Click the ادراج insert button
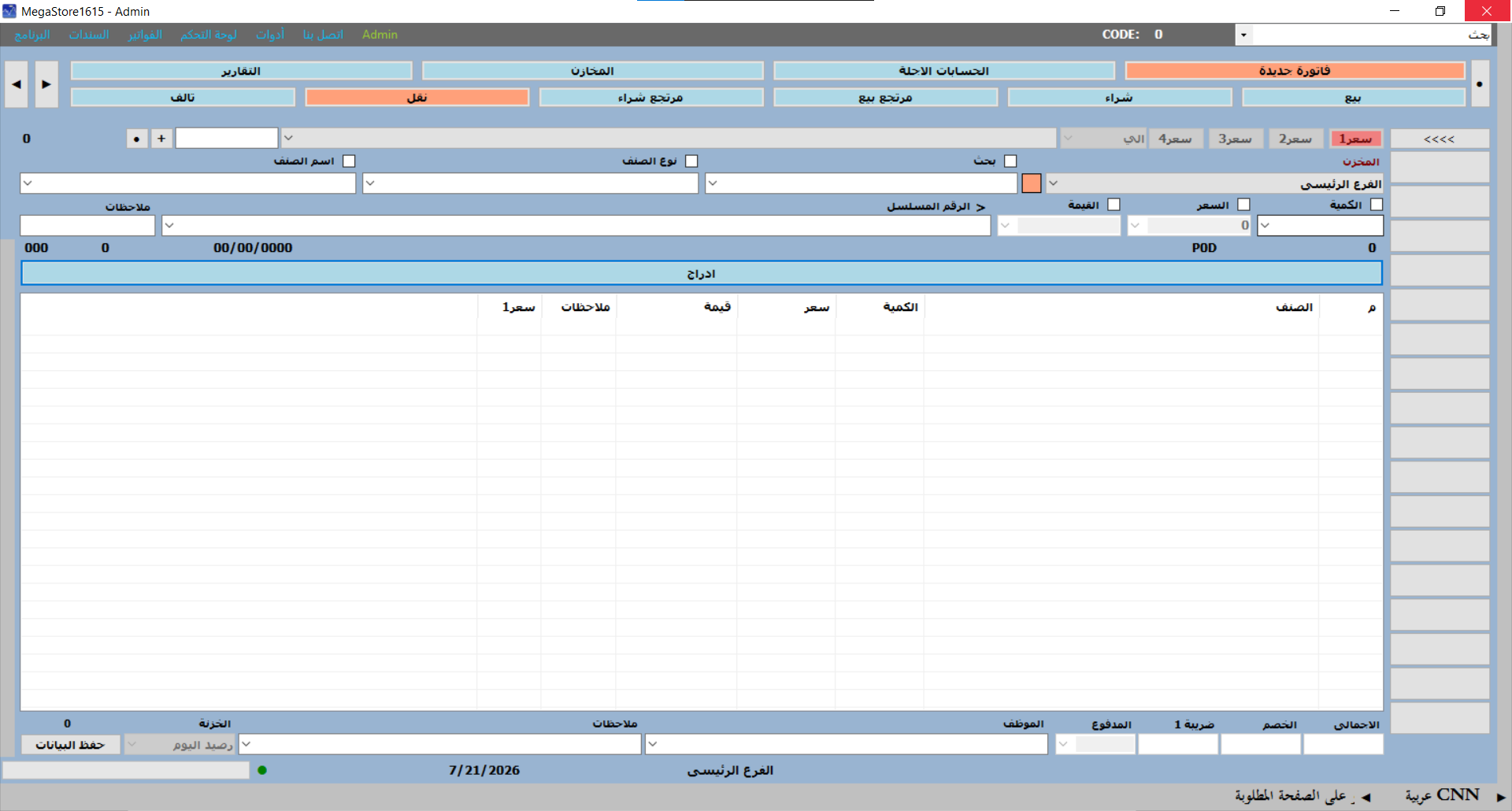1512x811 pixels. point(701,273)
